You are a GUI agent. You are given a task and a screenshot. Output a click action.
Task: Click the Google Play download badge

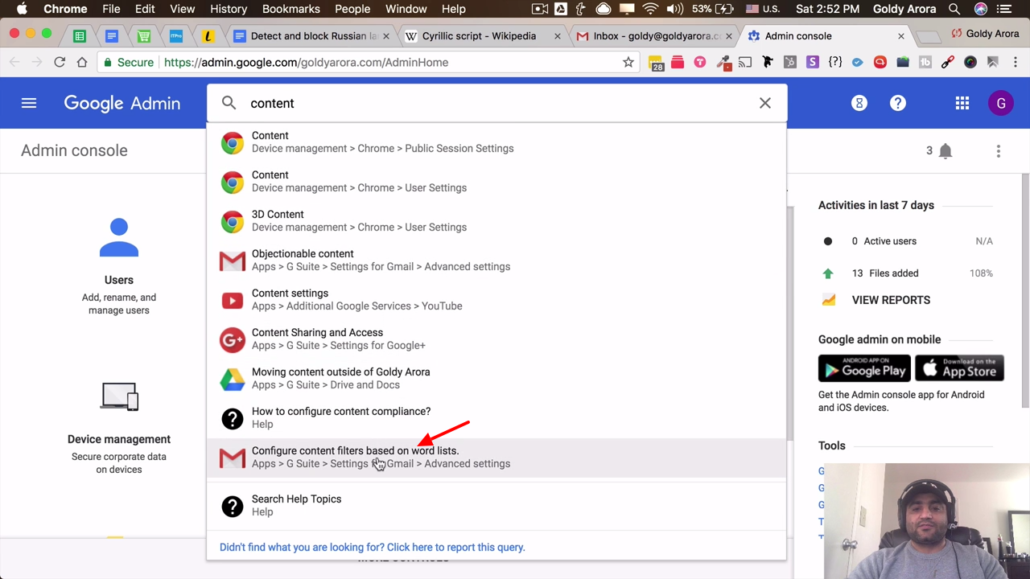coord(864,368)
